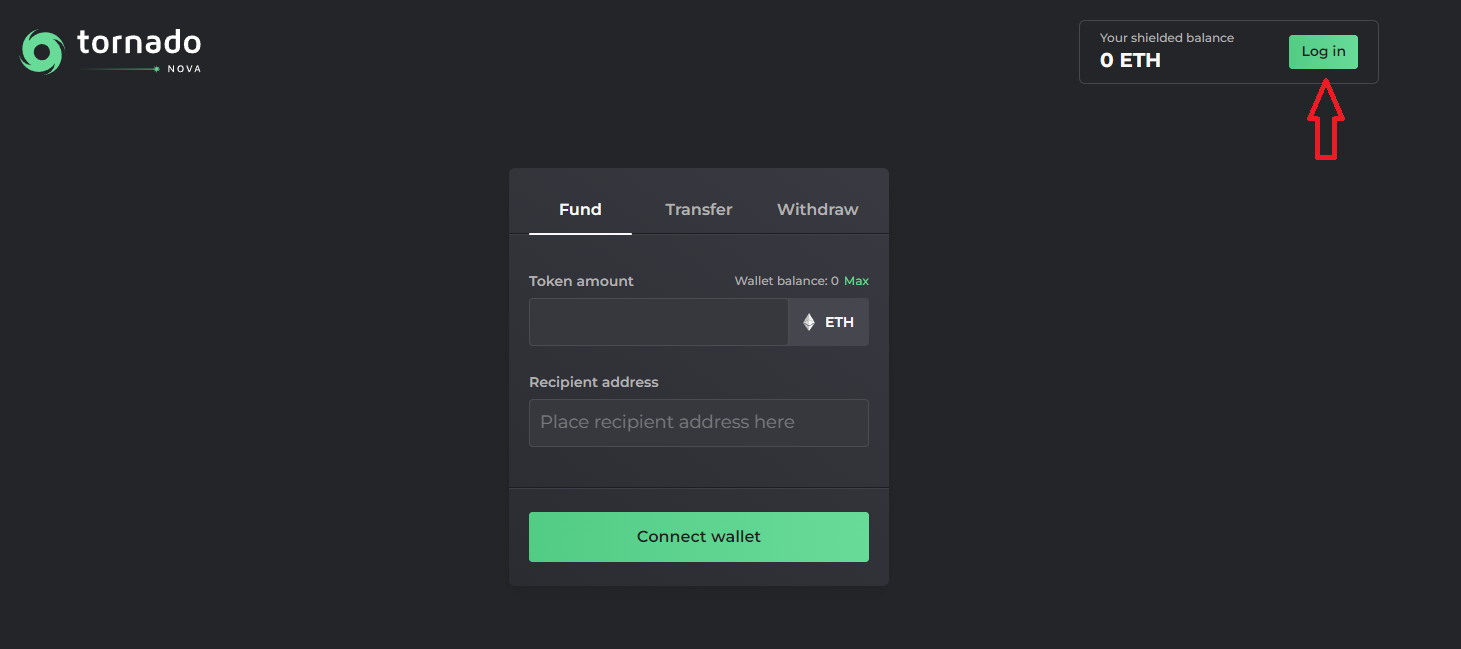Click the shielded balance showing 0 ETH

click(1131, 60)
